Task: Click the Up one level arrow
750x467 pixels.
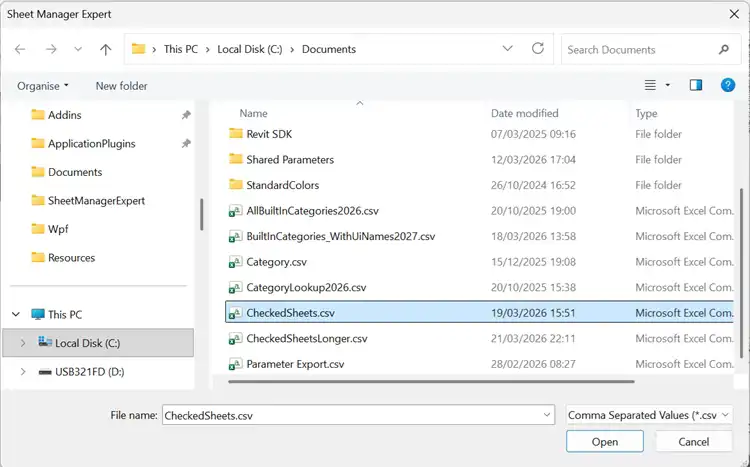Action: 106,49
